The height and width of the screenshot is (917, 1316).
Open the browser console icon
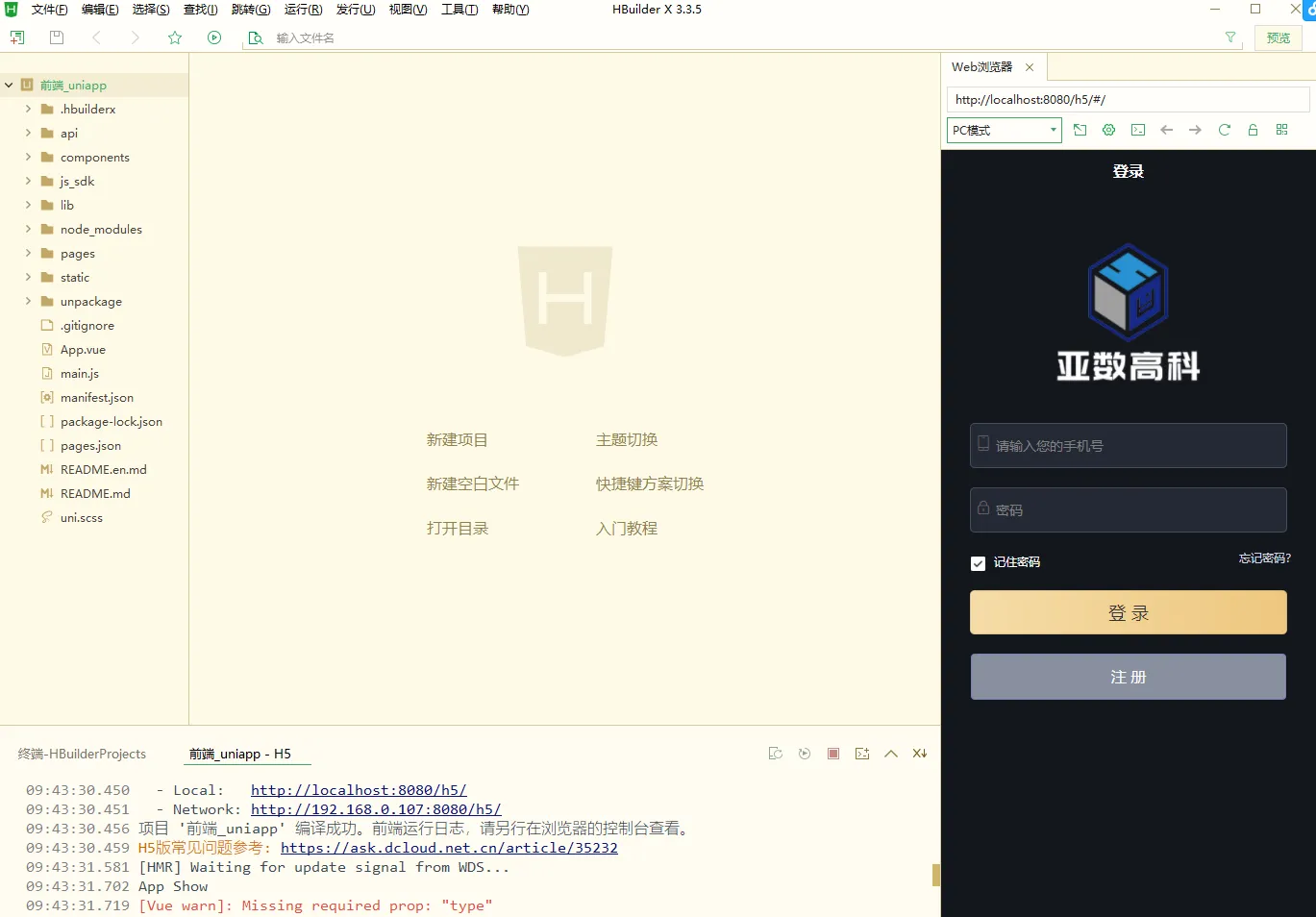click(1137, 130)
